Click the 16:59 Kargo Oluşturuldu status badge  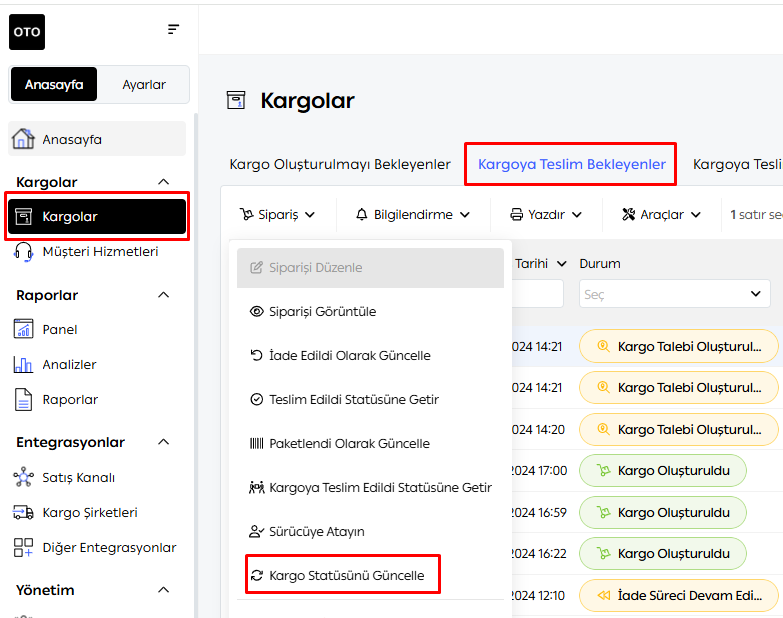coord(663,512)
